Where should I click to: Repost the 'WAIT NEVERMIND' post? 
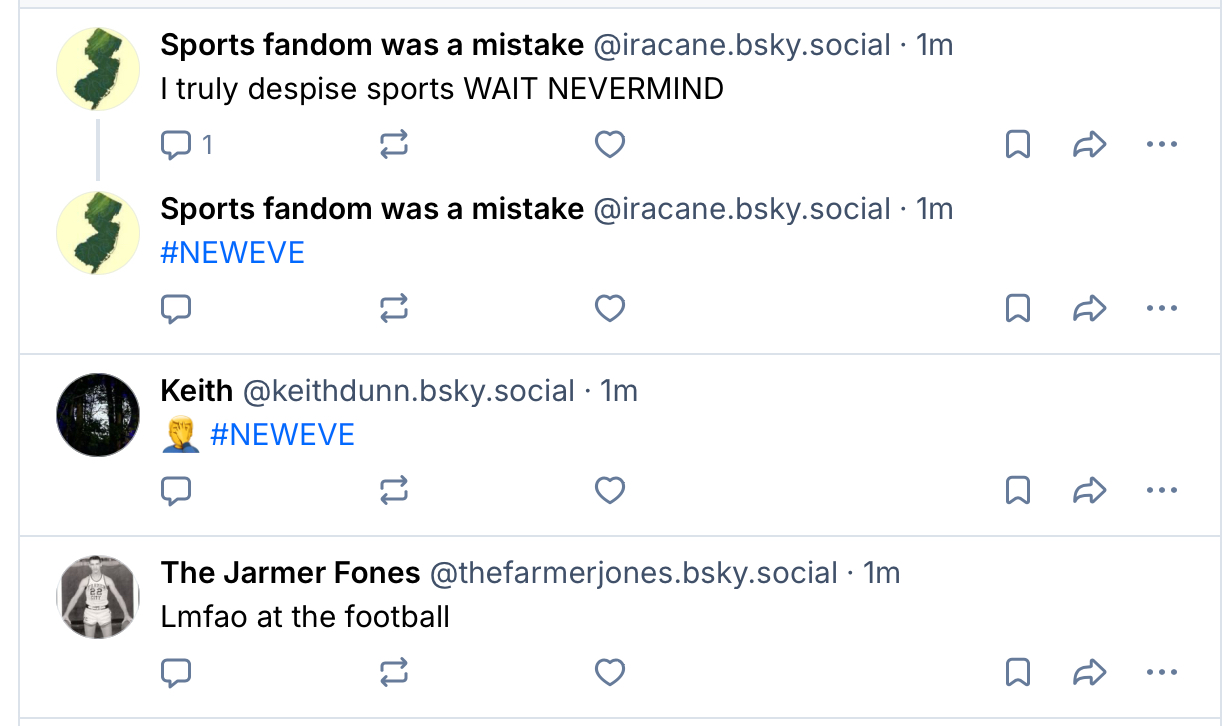394,146
